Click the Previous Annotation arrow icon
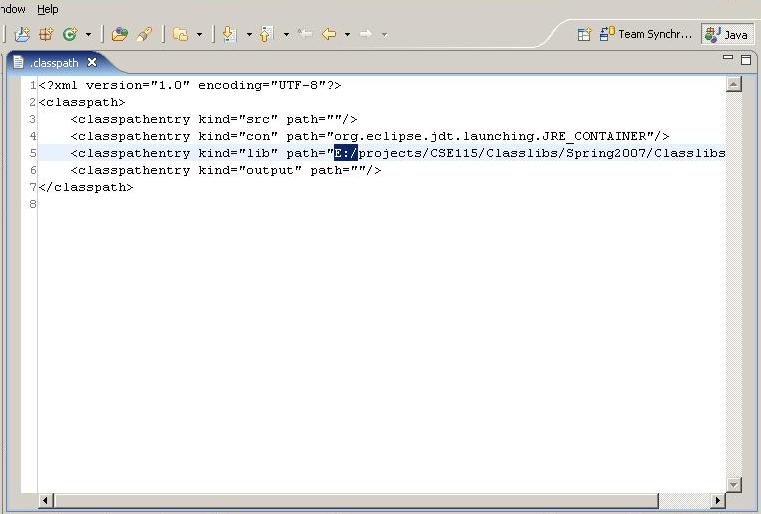761x514 pixels. pyautogui.click(x=266, y=34)
